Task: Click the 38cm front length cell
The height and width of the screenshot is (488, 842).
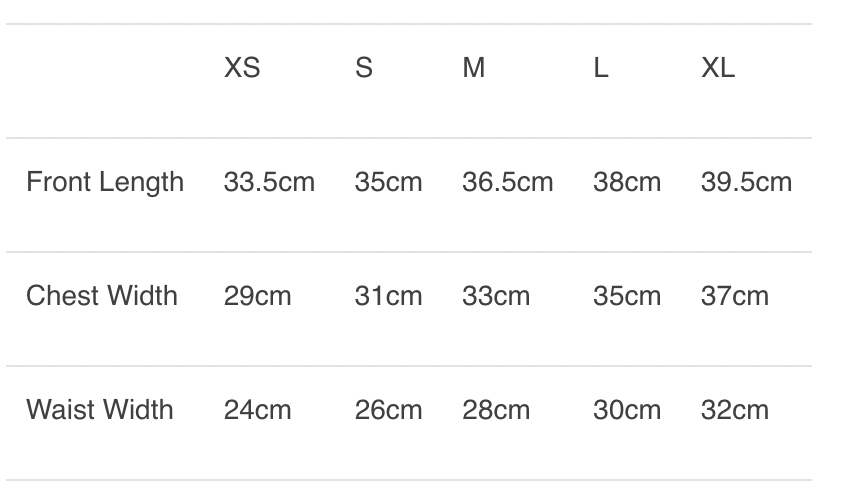Action: point(627,182)
